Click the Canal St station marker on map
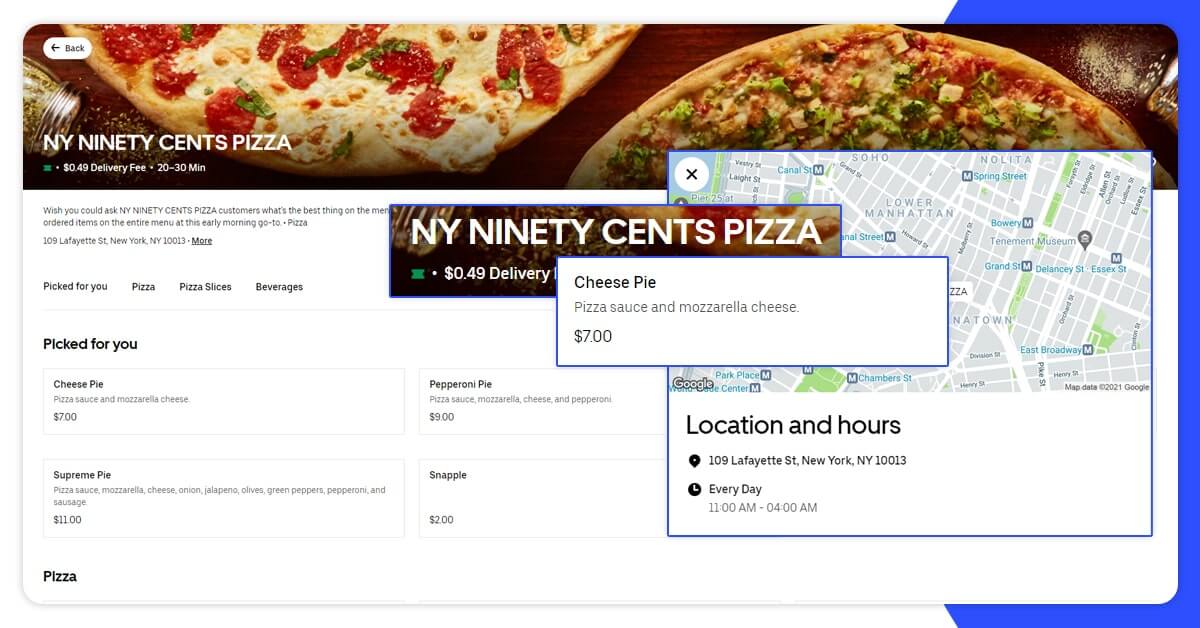 pos(818,170)
